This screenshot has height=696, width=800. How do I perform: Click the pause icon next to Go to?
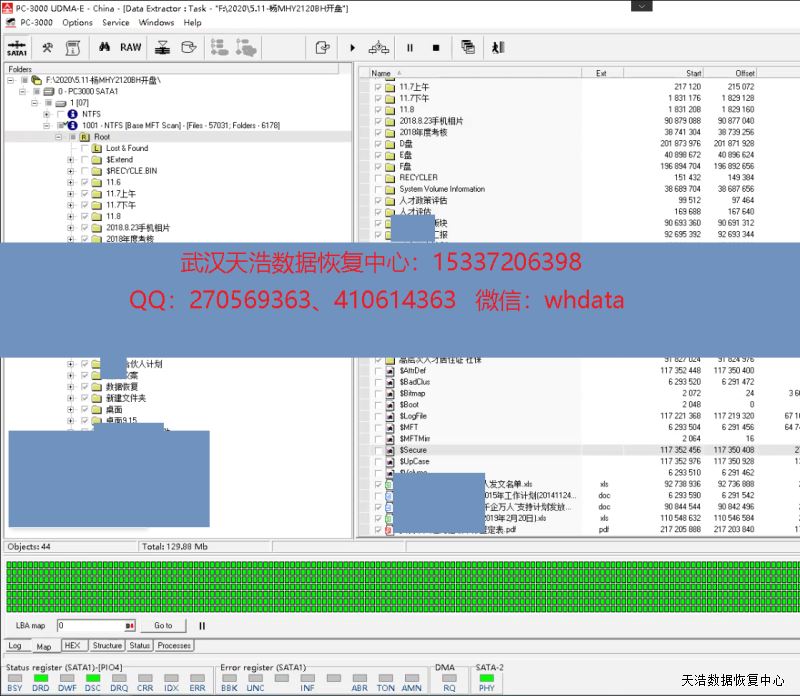[x=202, y=626]
